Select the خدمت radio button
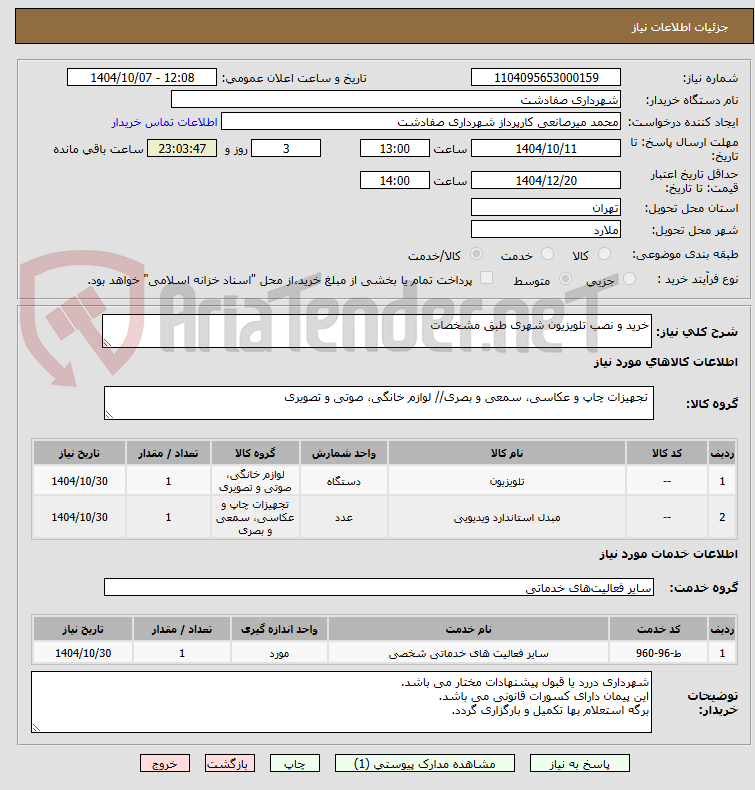755x790 pixels. (x=547, y=254)
